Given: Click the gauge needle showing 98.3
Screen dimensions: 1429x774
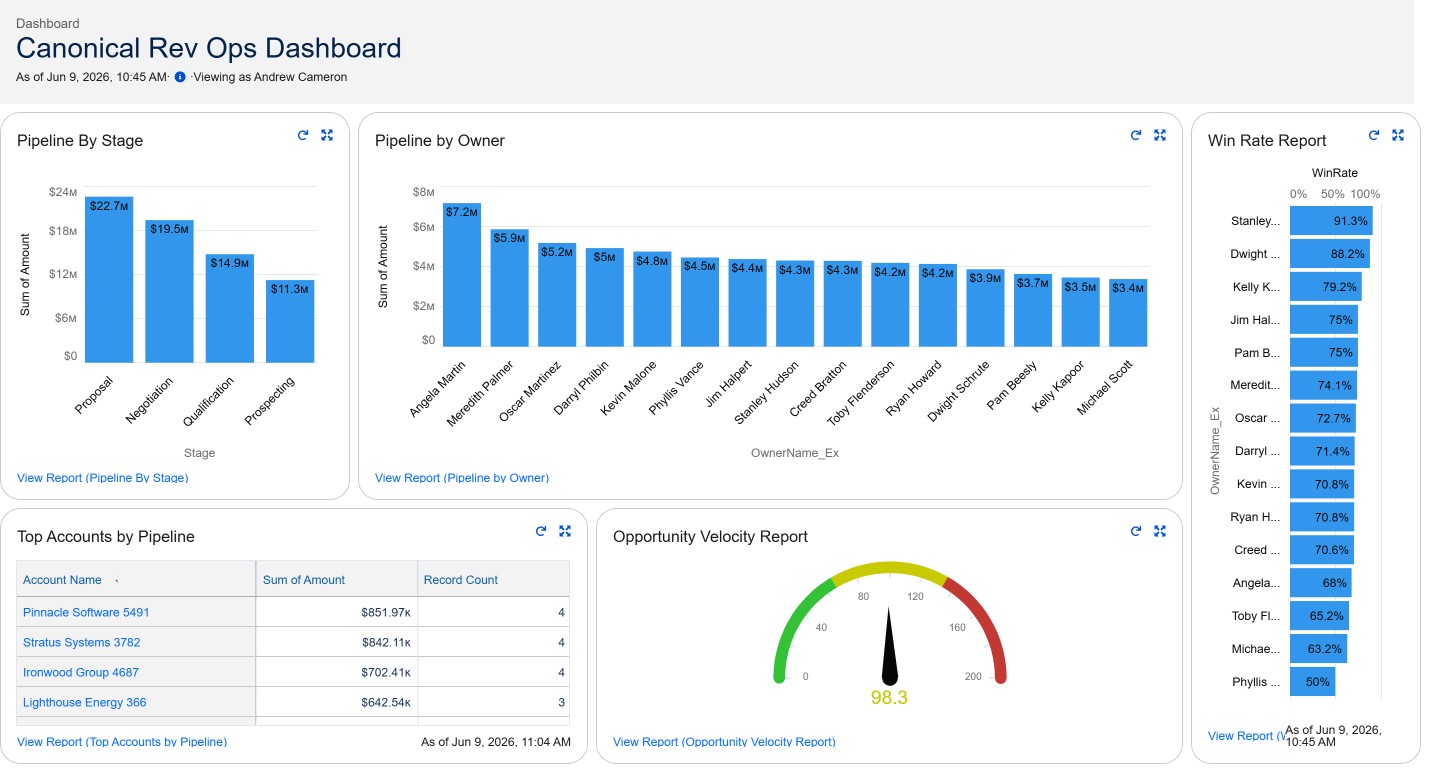Looking at the screenshot, I should point(889,647).
